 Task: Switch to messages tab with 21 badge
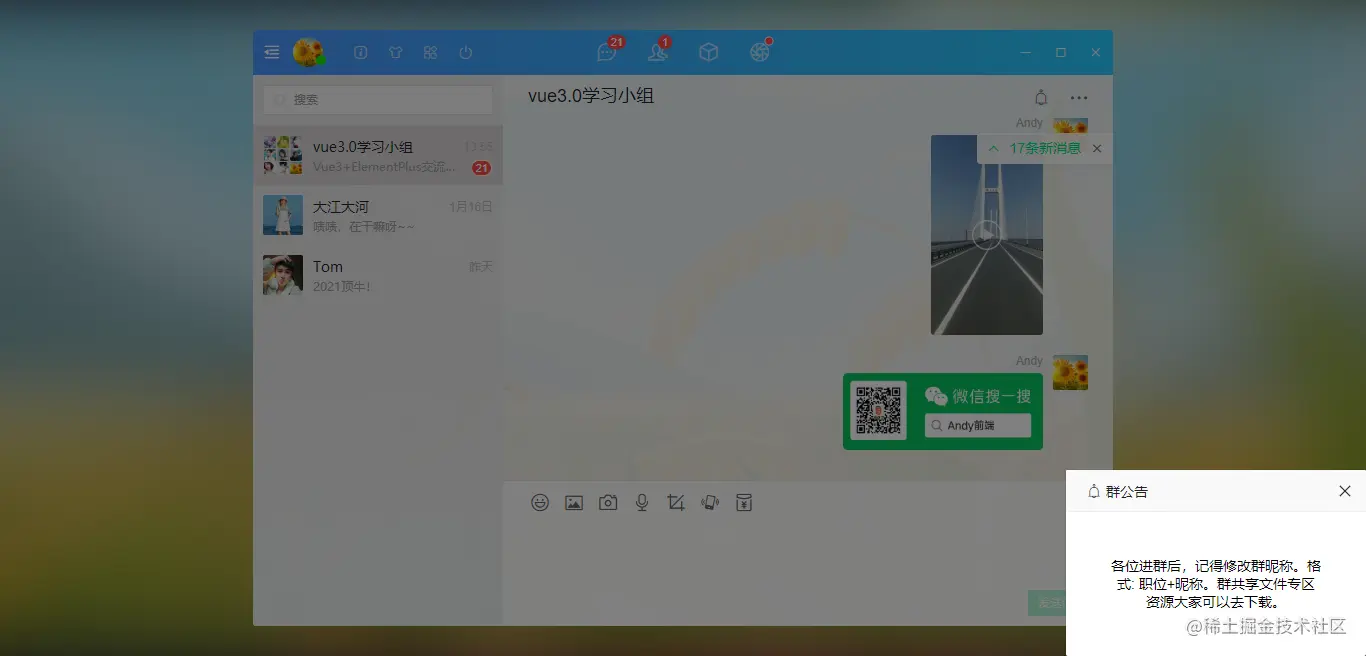click(x=607, y=52)
